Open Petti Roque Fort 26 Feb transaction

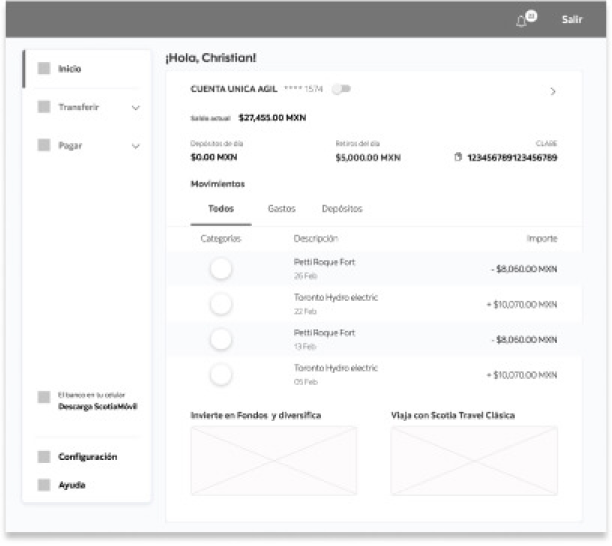coord(375,269)
